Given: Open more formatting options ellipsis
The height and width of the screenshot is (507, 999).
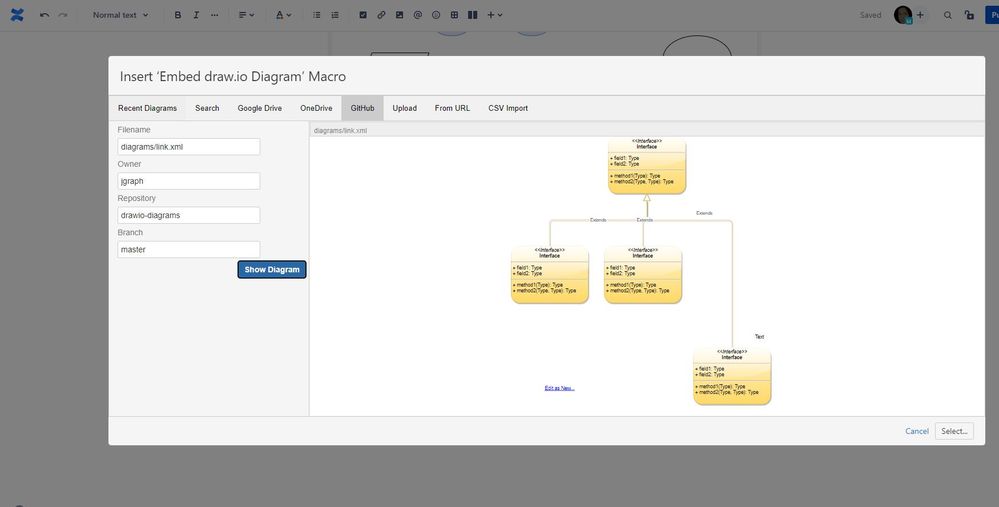Looking at the screenshot, I should click(x=215, y=15).
